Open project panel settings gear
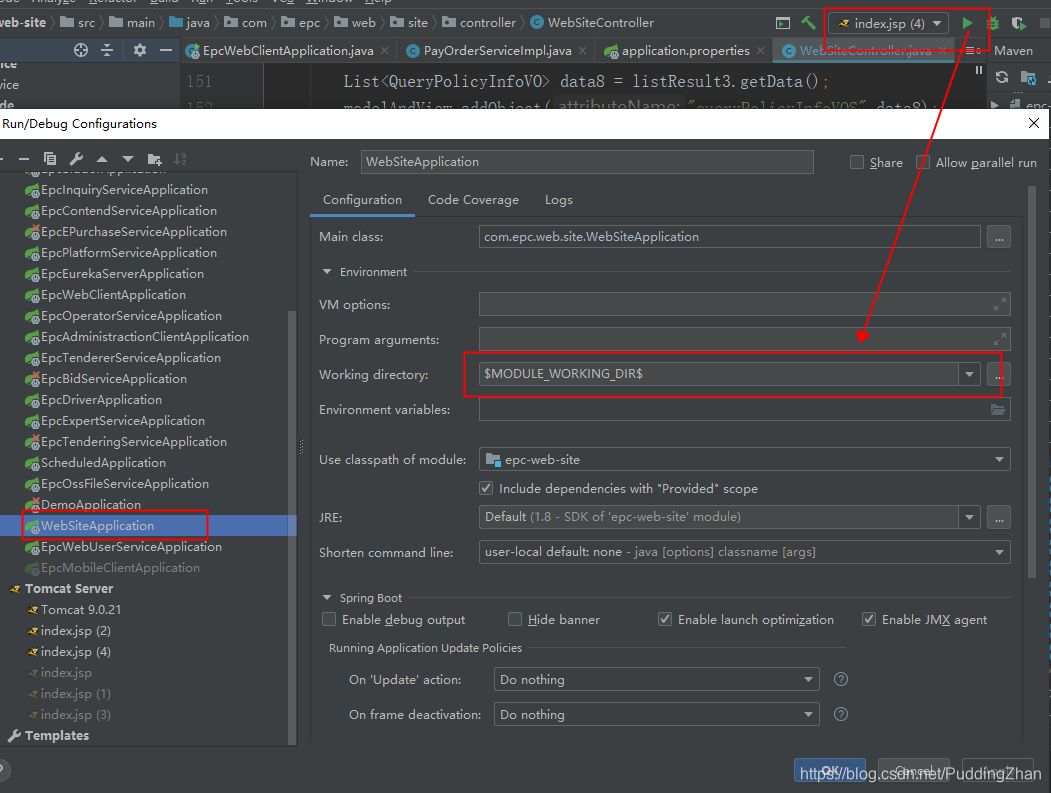 [x=139, y=50]
